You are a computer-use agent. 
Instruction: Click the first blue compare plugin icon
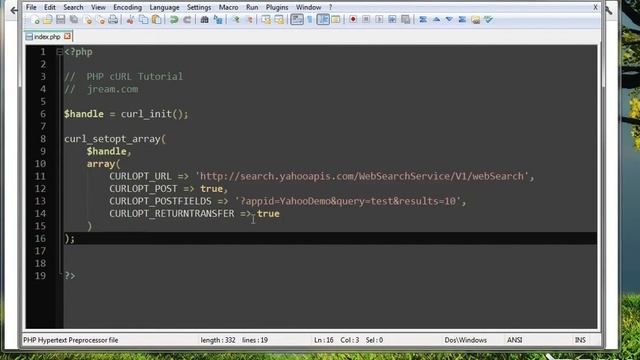tap(423, 20)
